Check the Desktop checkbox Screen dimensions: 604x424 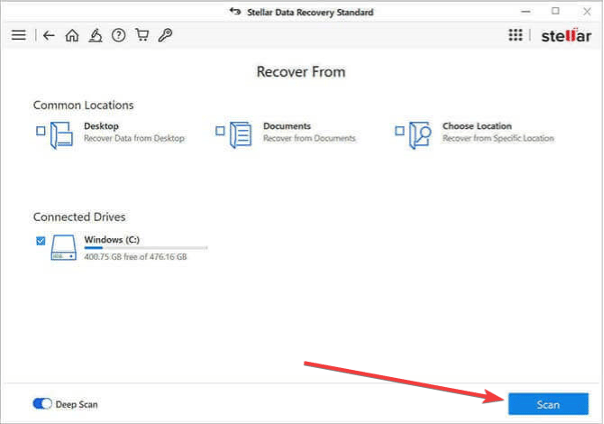[40, 131]
